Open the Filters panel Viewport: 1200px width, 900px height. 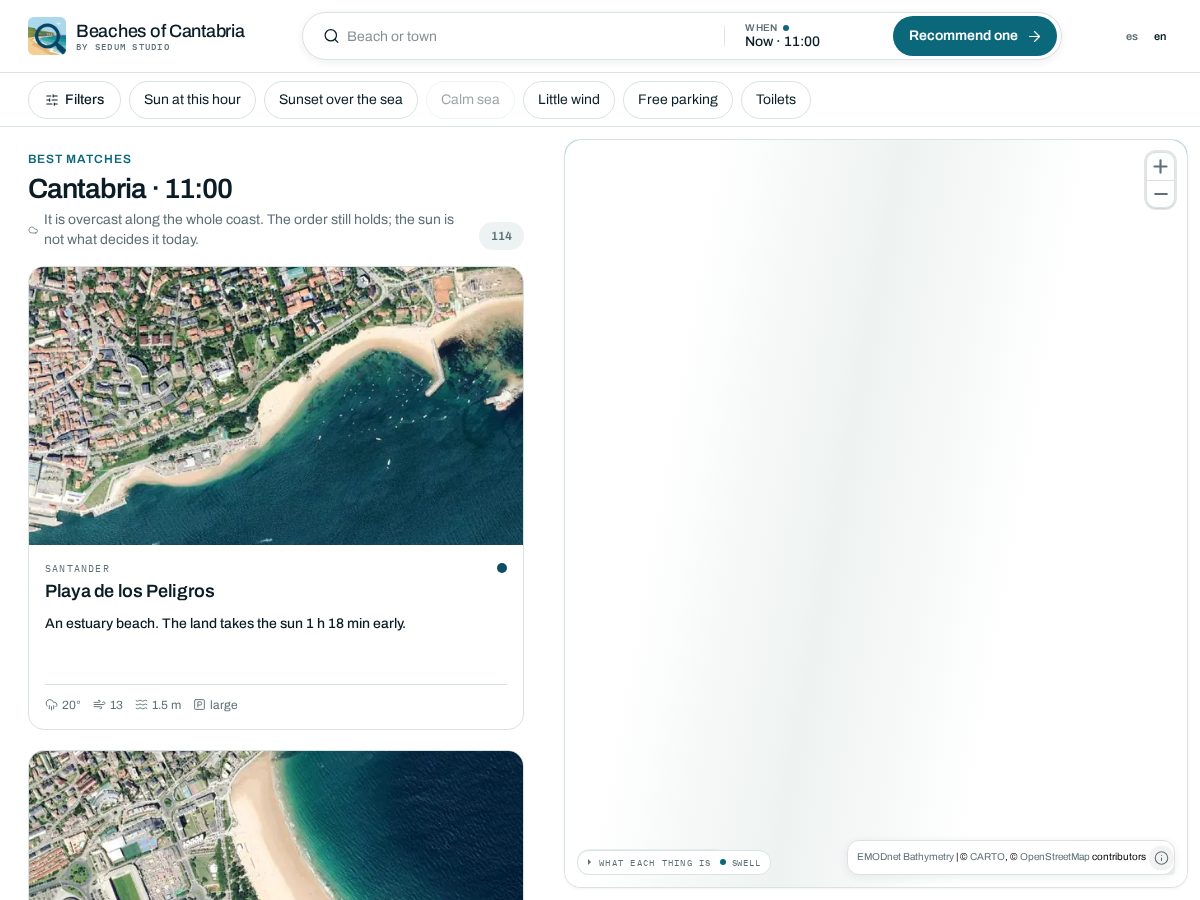coord(74,100)
